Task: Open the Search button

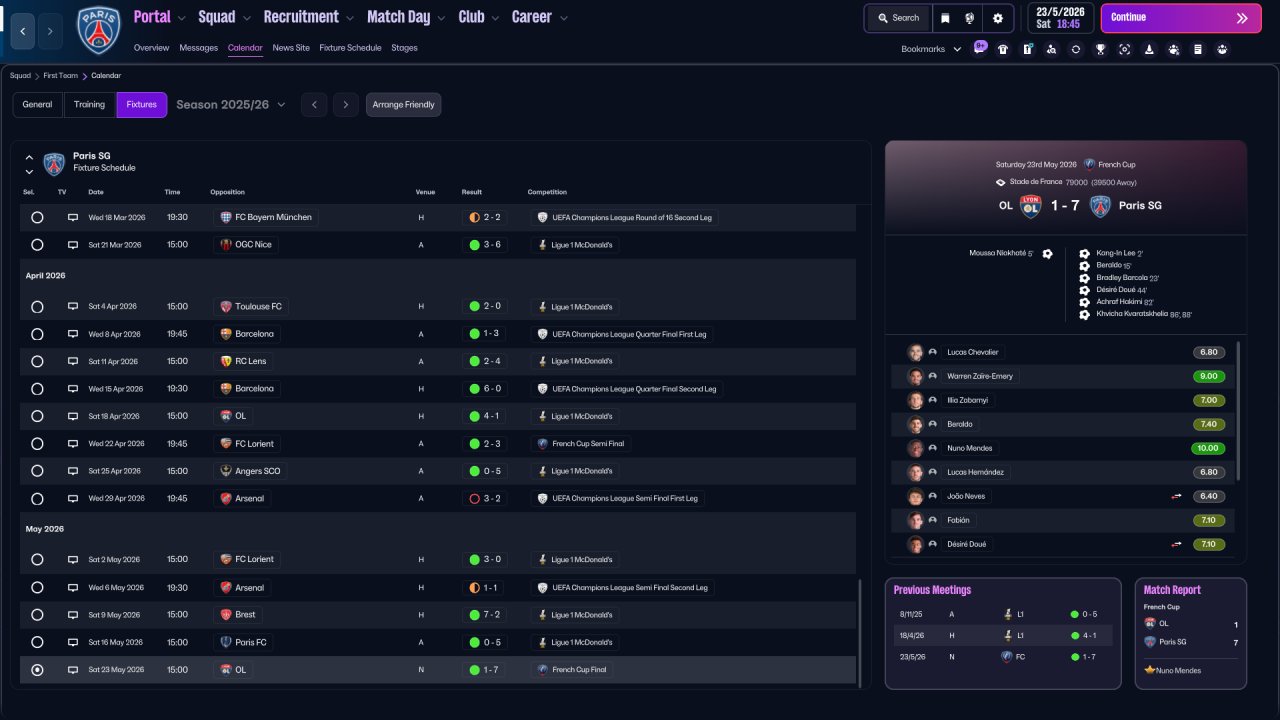Action: click(898, 18)
